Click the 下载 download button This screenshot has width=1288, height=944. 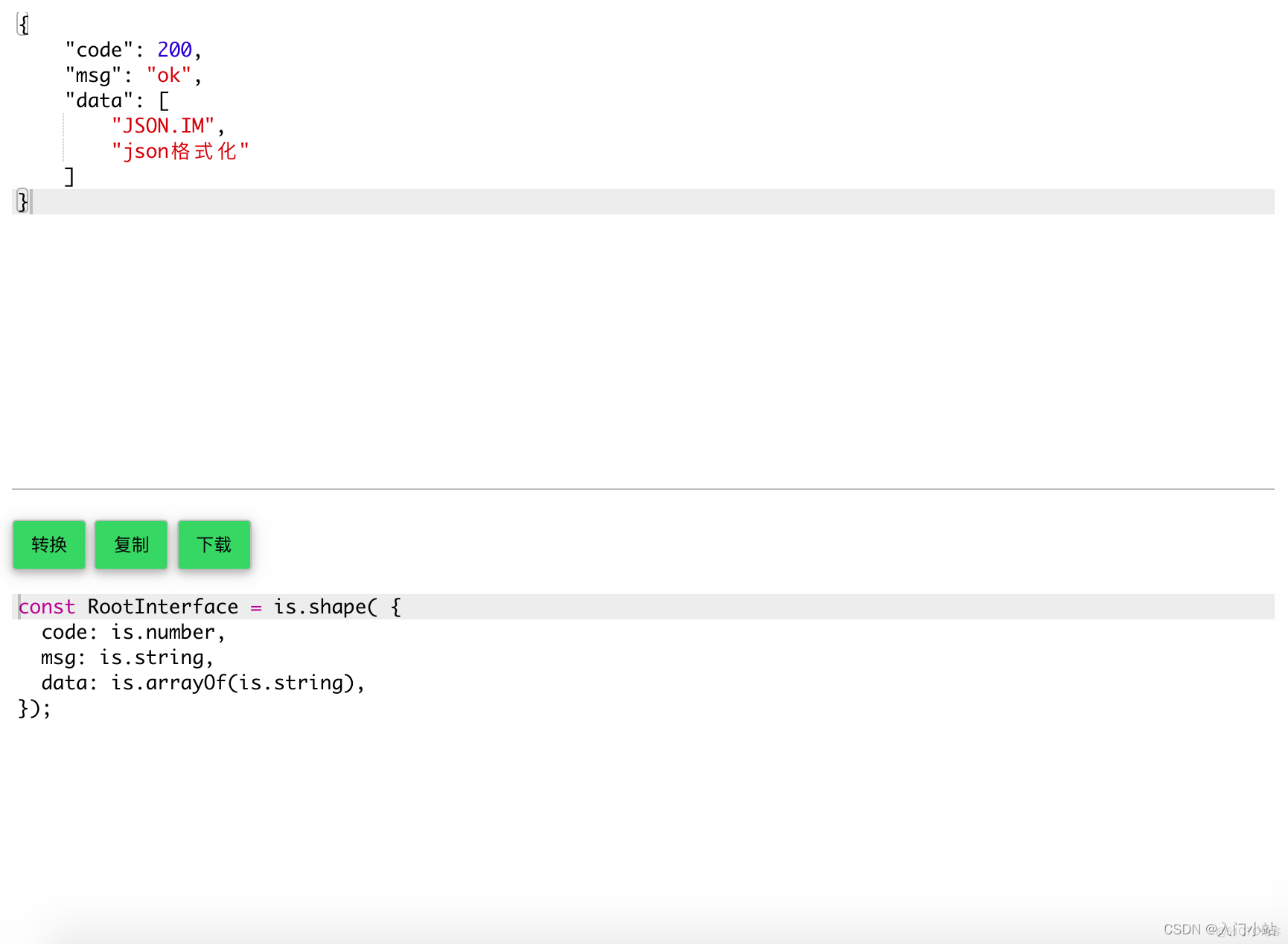pos(214,544)
